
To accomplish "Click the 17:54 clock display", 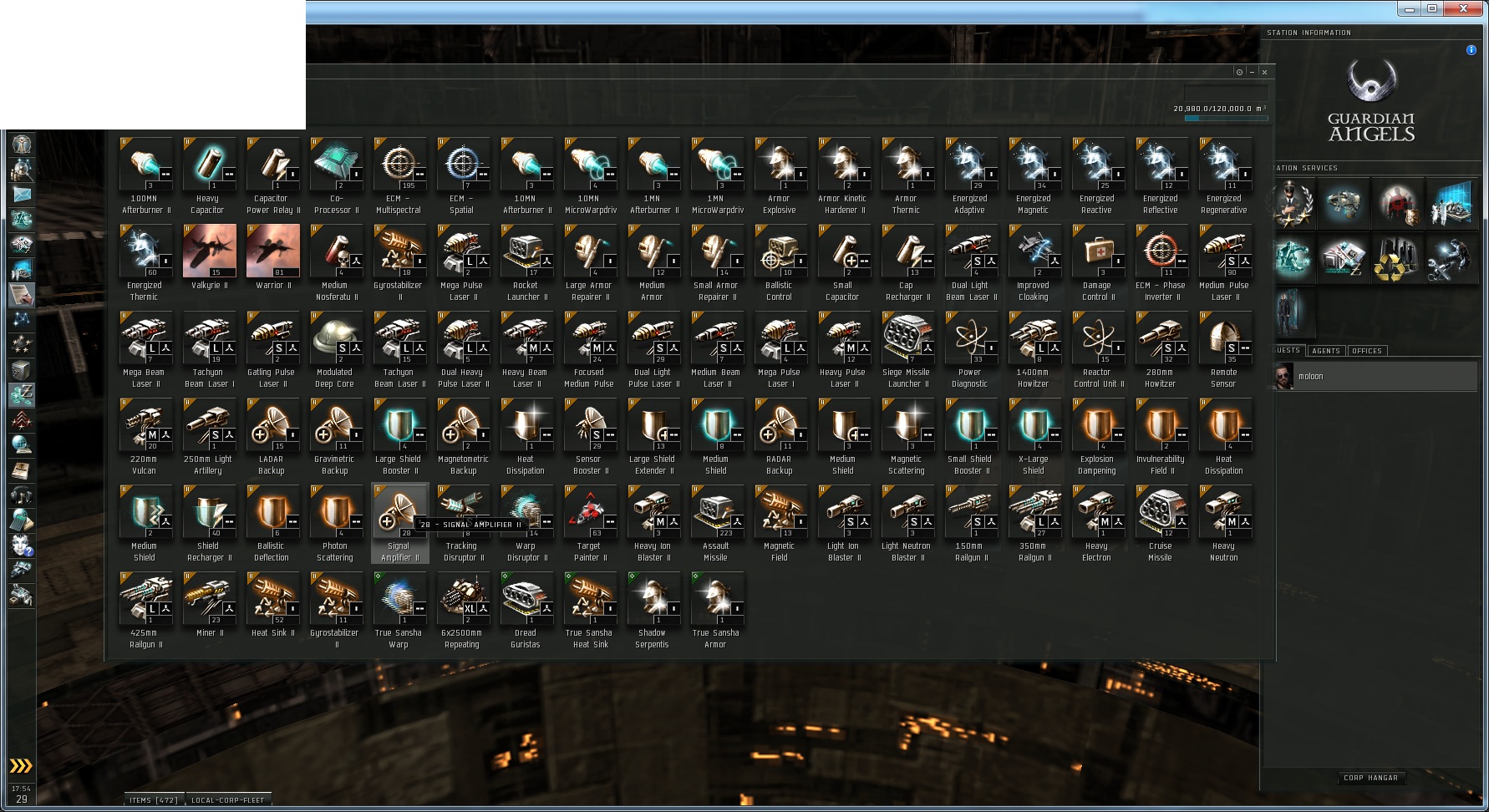I will (x=22, y=789).
